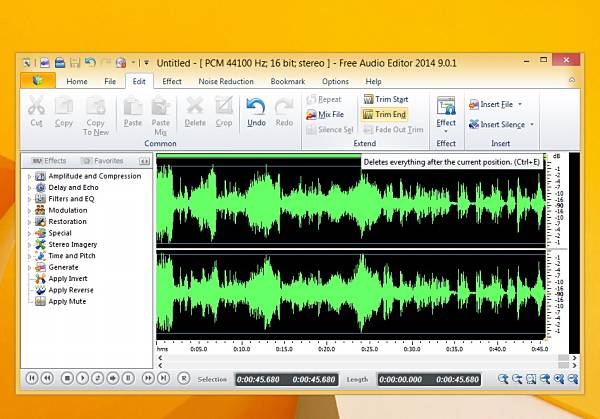The image size is (600, 419).
Task: Open the Help ribbon tab
Action: click(373, 82)
